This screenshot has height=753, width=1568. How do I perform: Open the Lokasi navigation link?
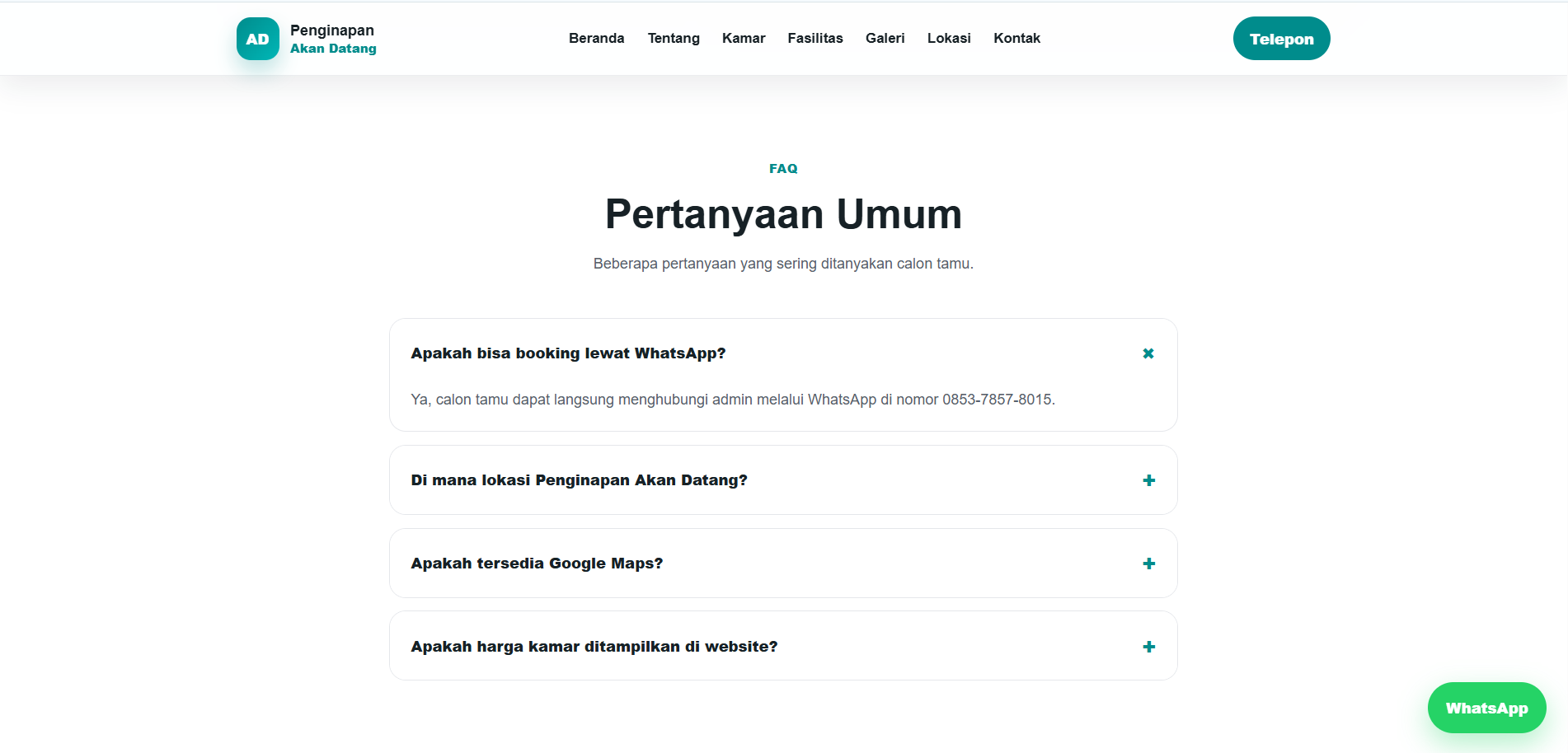[x=949, y=38]
